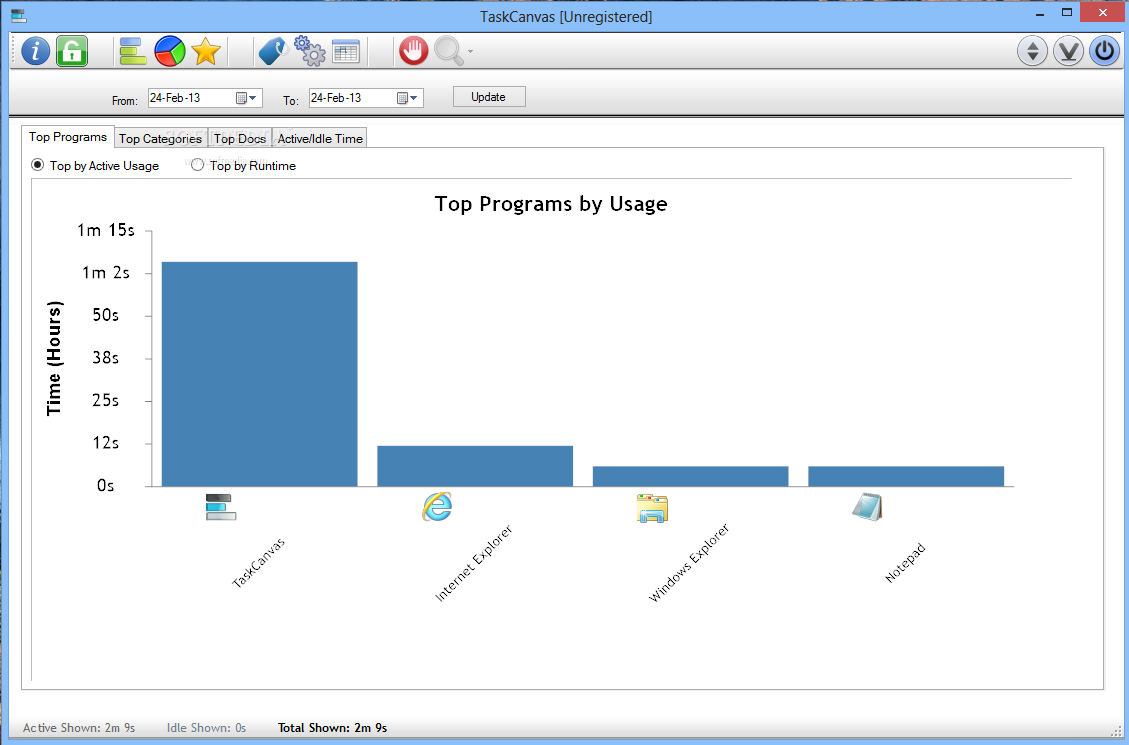
Task: Switch to the Top Categories tab
Action: click(x=161, y=138)
